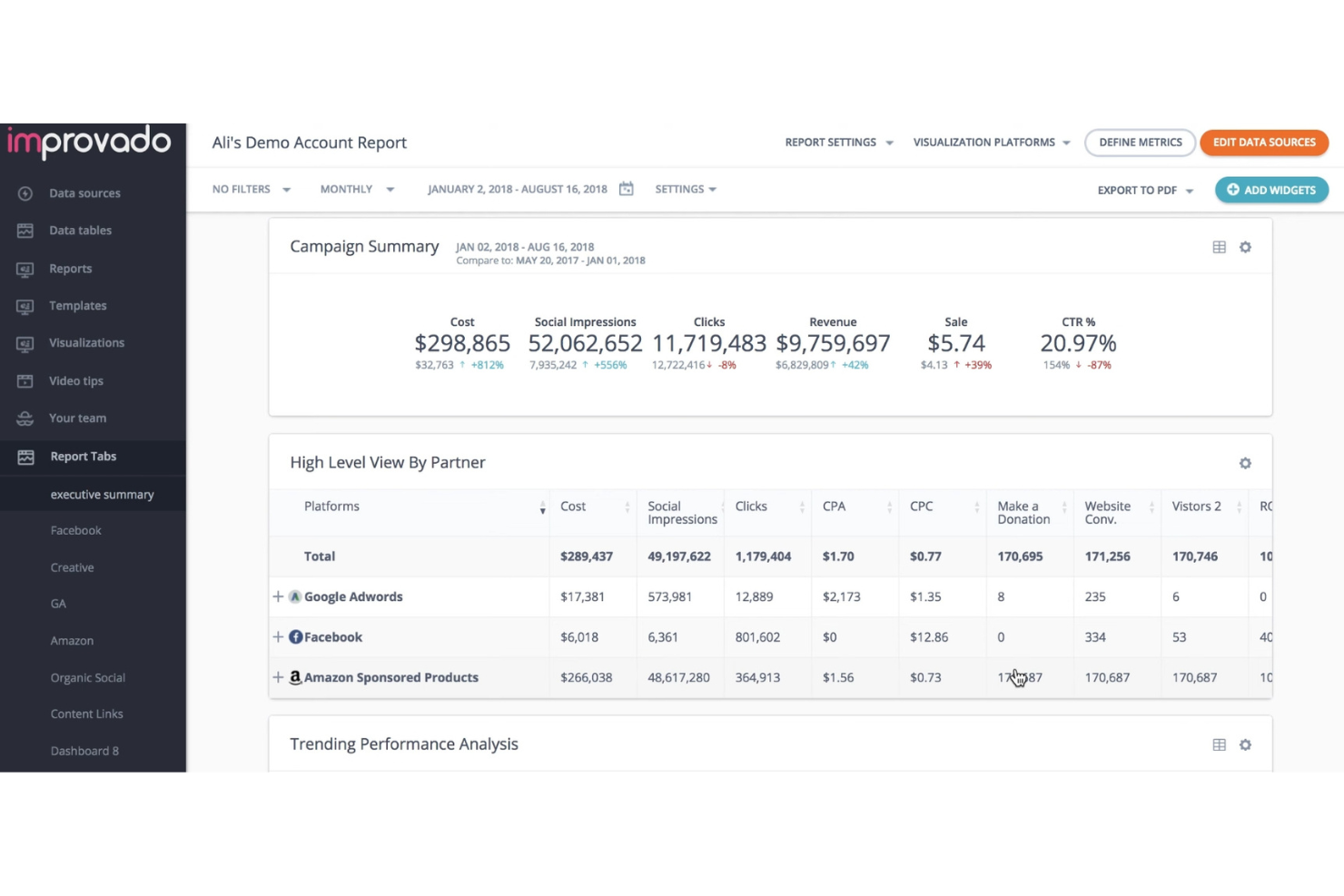The width and height of the screenshot is (1344, 896).
Task: Click the calendar icon beside date range
Action: (x=626, y=189)
